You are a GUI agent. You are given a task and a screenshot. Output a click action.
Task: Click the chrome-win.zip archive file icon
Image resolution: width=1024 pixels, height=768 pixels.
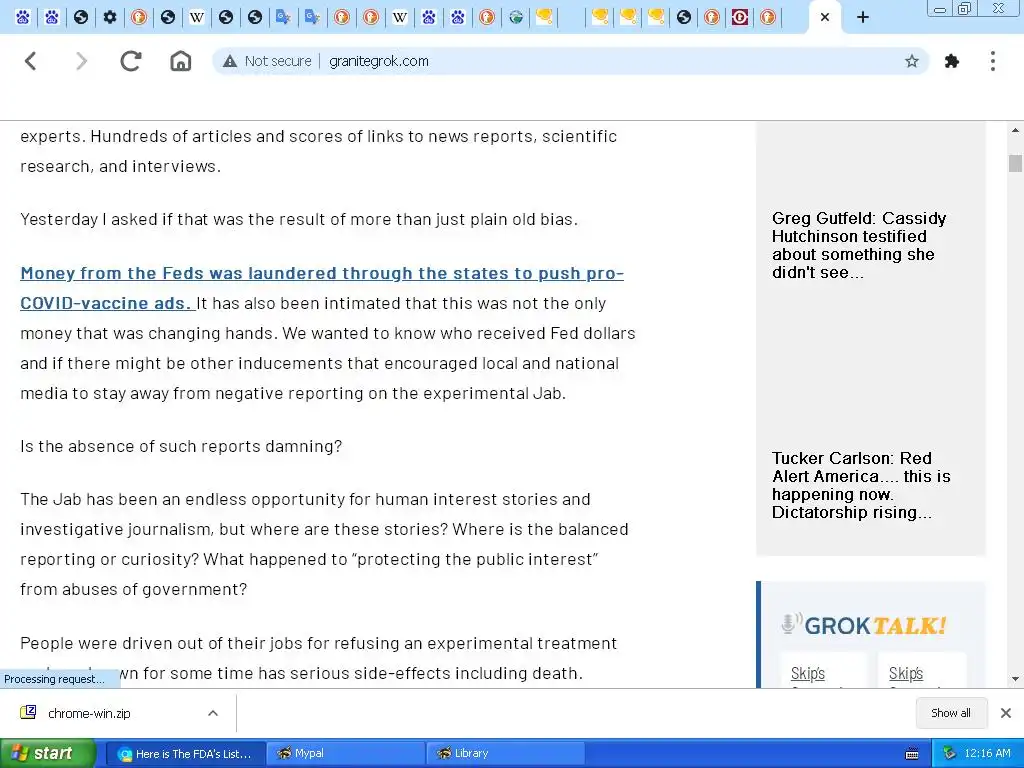28,712
